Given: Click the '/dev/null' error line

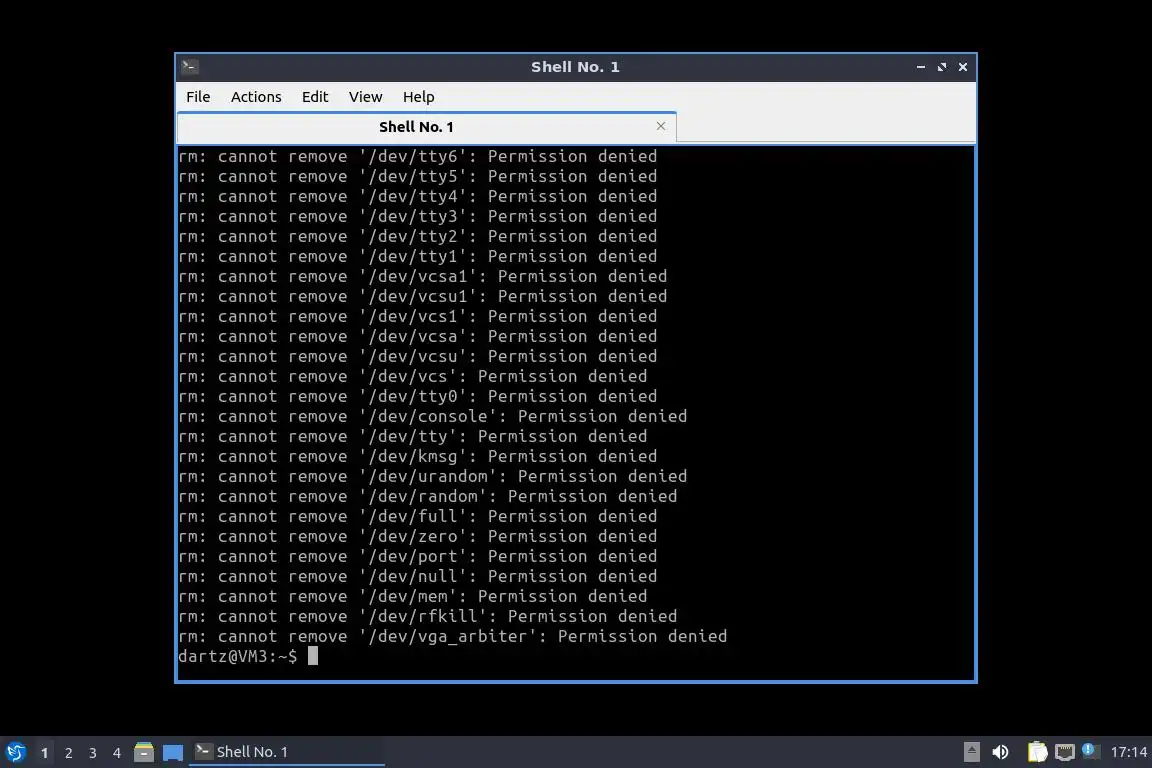Looking at the screenshot, I should pos(417,576).
